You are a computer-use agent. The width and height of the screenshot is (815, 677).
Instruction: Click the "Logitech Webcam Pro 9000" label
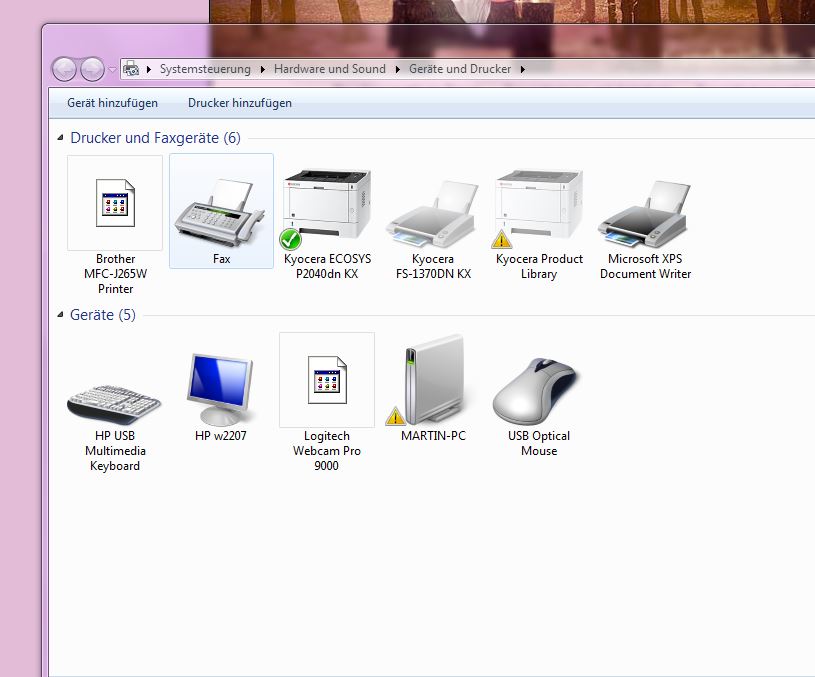click(x=326, y=450)
